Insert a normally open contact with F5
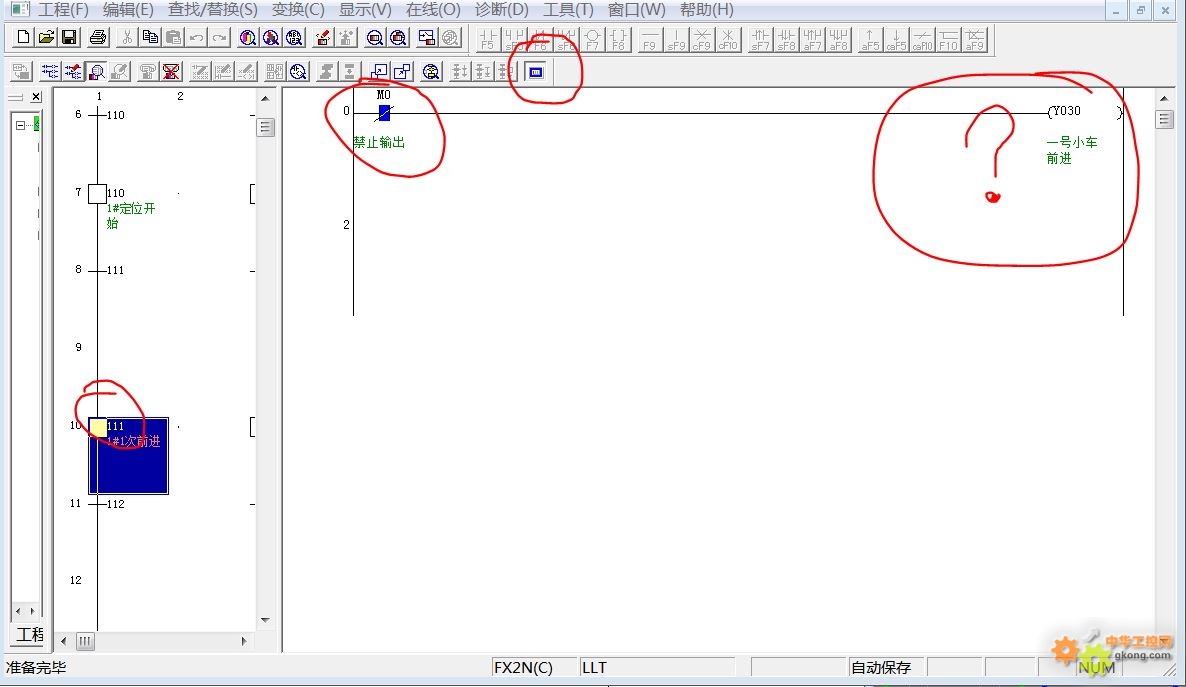The height and width of the screenshot is (687, 1186). 488,39
